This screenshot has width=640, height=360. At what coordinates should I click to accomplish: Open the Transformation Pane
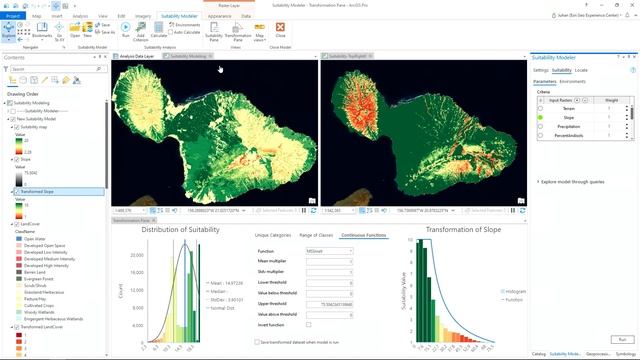[x=238, y=31]
